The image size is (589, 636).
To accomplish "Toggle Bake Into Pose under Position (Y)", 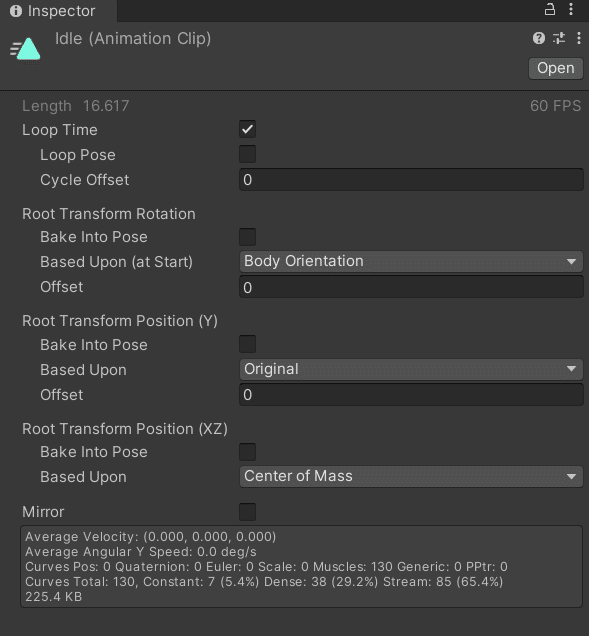I will 247,344.
